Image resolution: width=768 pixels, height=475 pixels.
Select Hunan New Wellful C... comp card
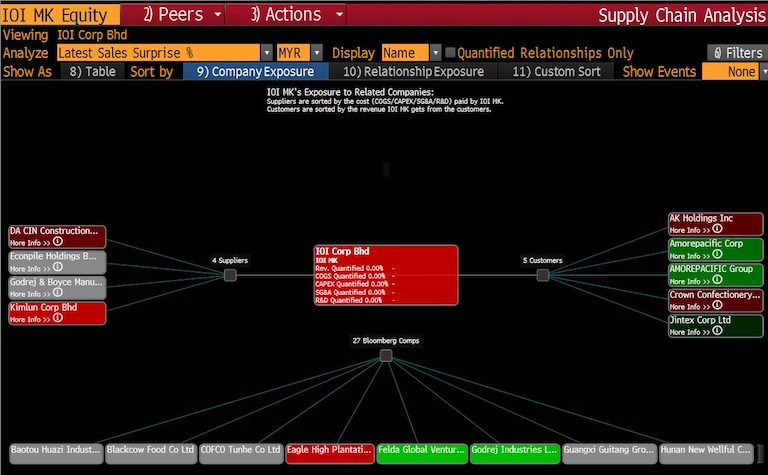click(706, 453)
